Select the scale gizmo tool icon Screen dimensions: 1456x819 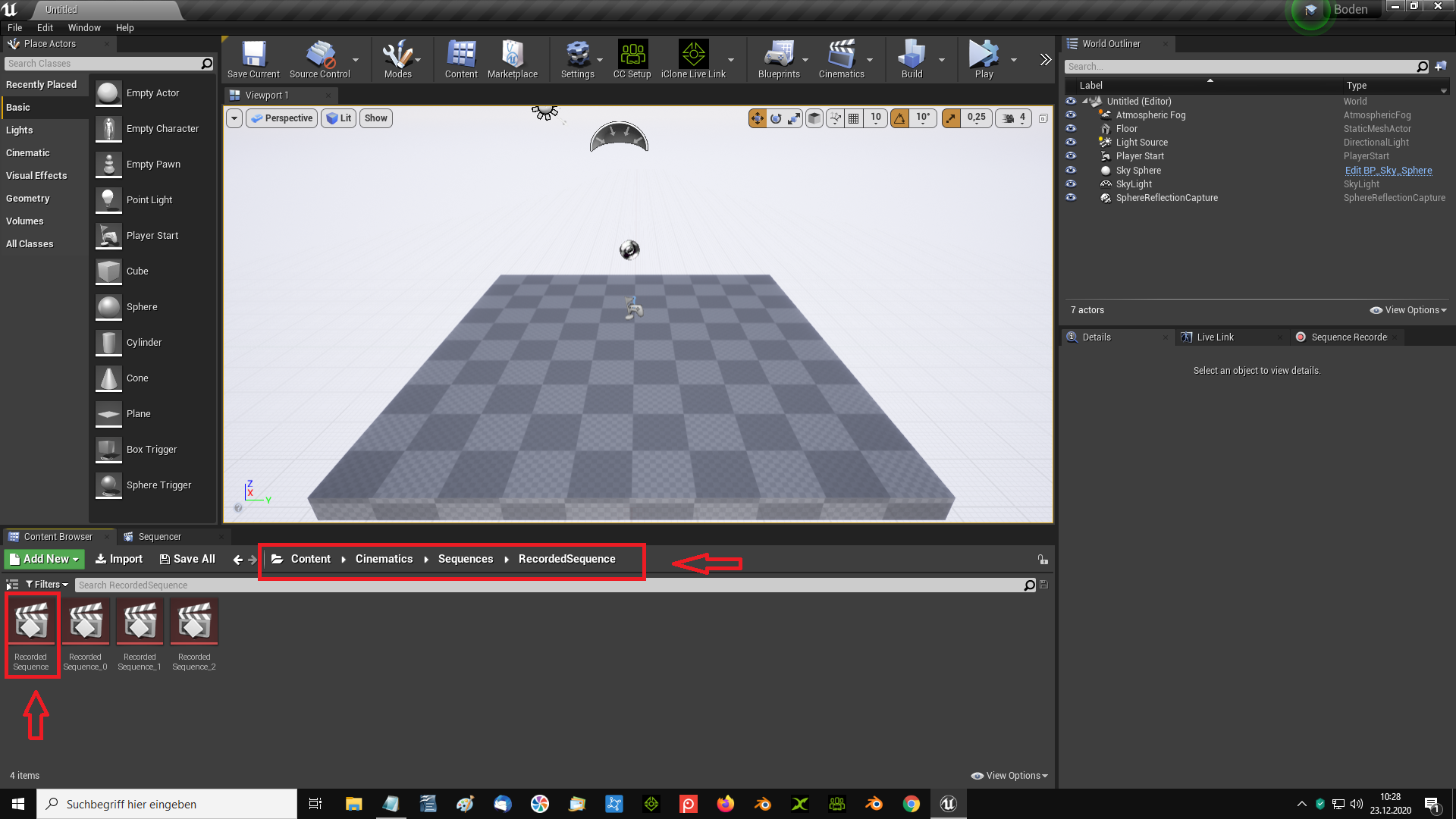[794, 118]
